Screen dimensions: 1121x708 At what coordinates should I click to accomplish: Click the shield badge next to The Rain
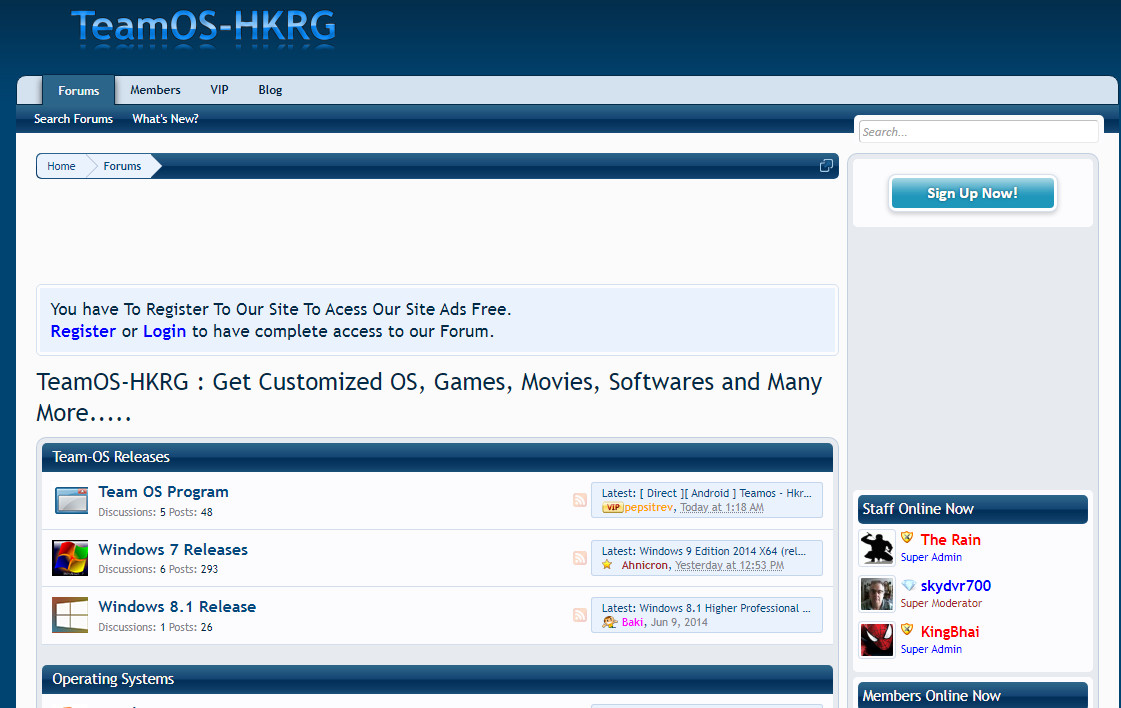[x=907, y=537]
